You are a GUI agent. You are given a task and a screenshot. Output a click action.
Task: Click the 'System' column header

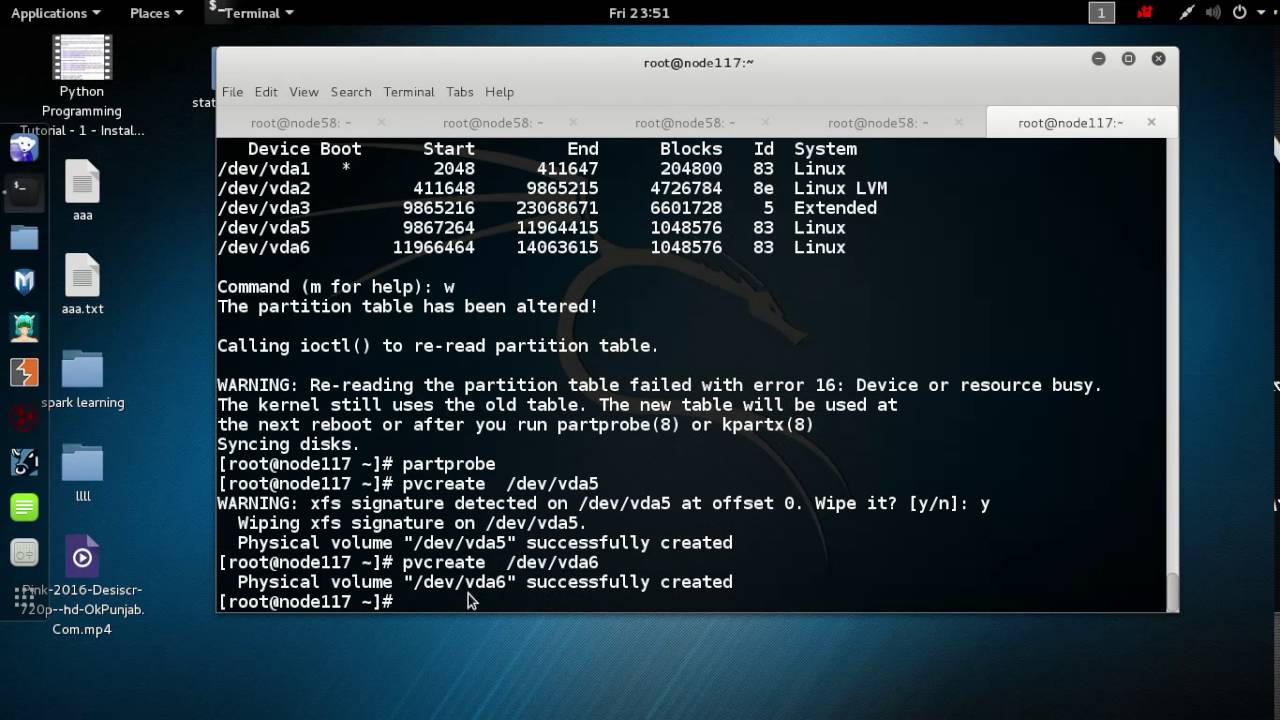pos(825,149)
